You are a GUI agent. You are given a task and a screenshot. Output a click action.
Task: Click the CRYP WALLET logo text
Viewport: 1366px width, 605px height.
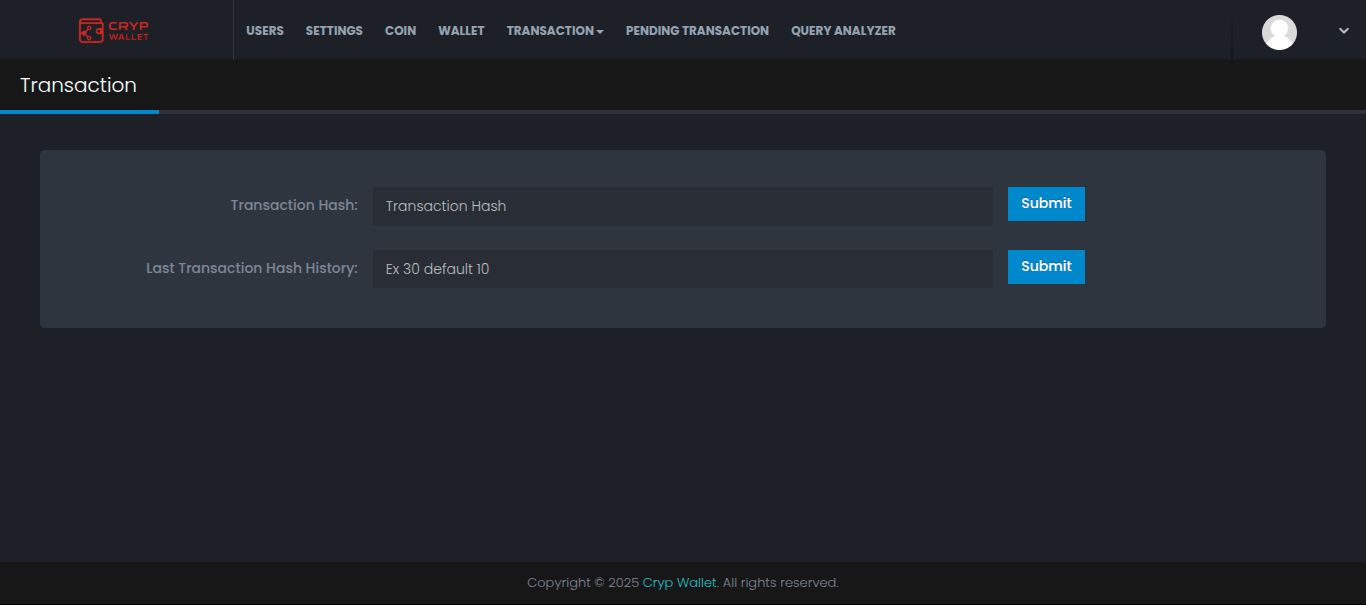[x=128, y=31]
